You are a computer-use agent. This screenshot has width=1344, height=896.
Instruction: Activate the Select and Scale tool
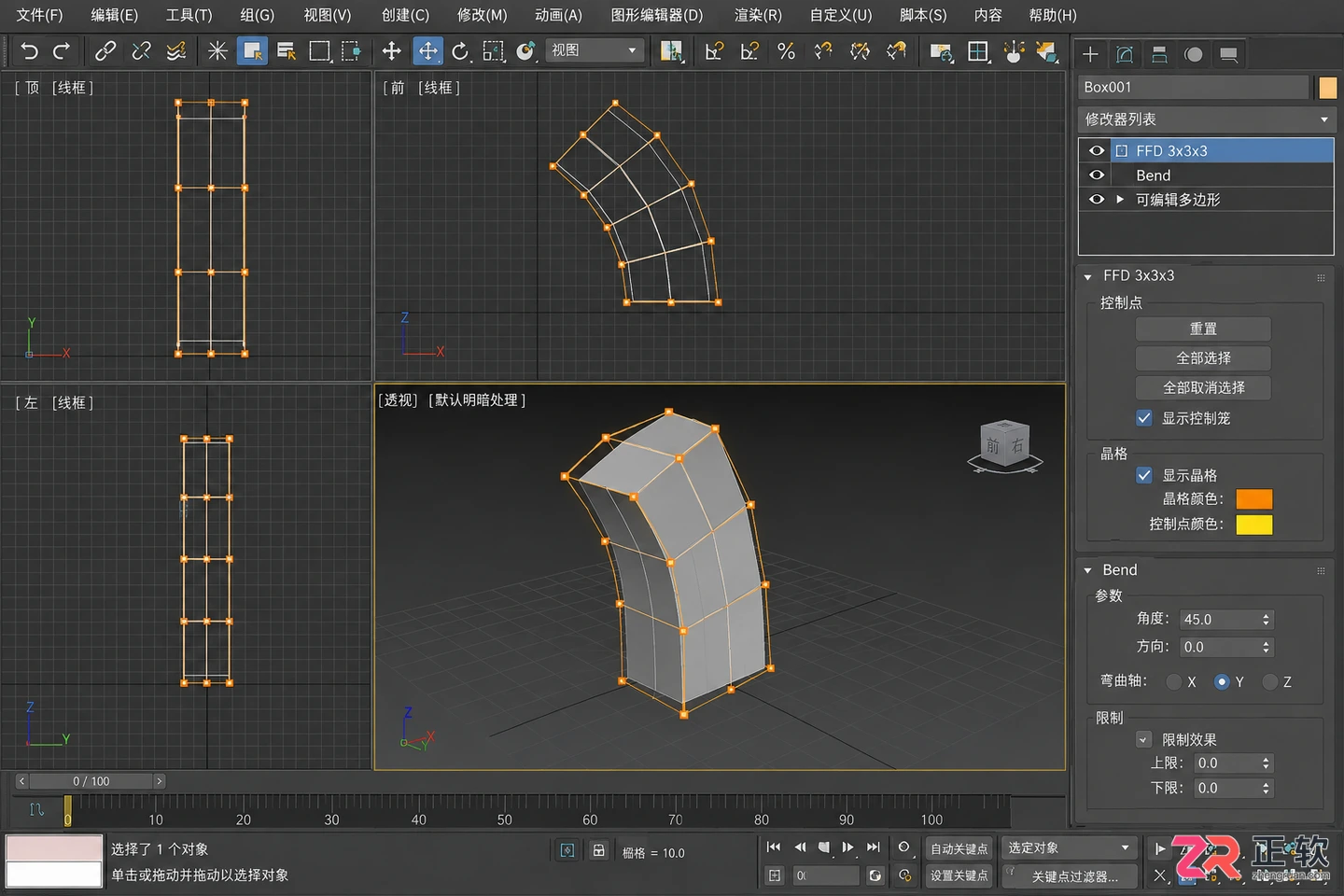(x=494, y=51)
